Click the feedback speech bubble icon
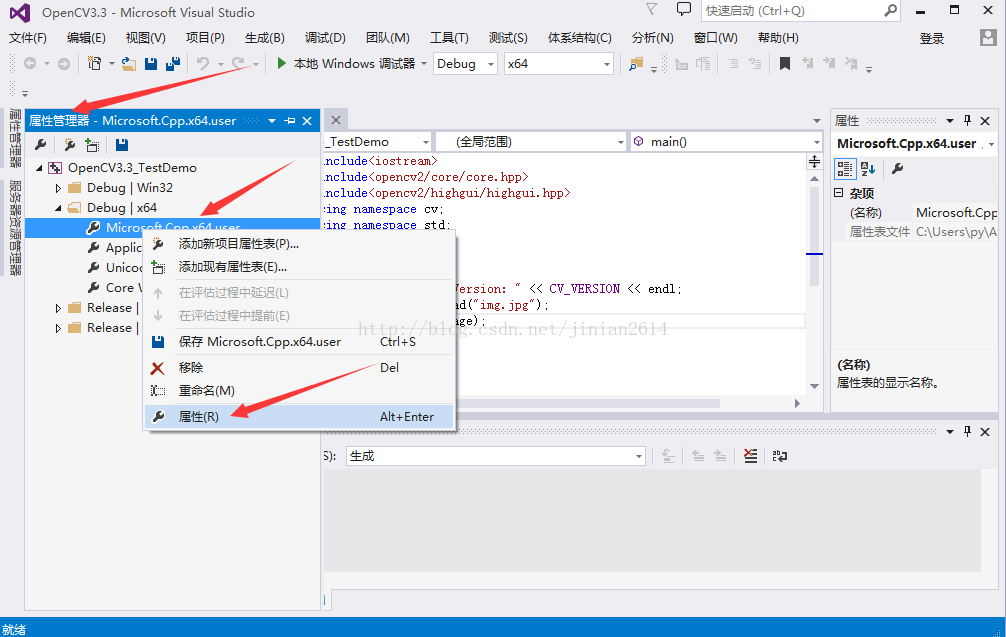This screenshot has width=1006, height=637. click(x=684, y=10)
